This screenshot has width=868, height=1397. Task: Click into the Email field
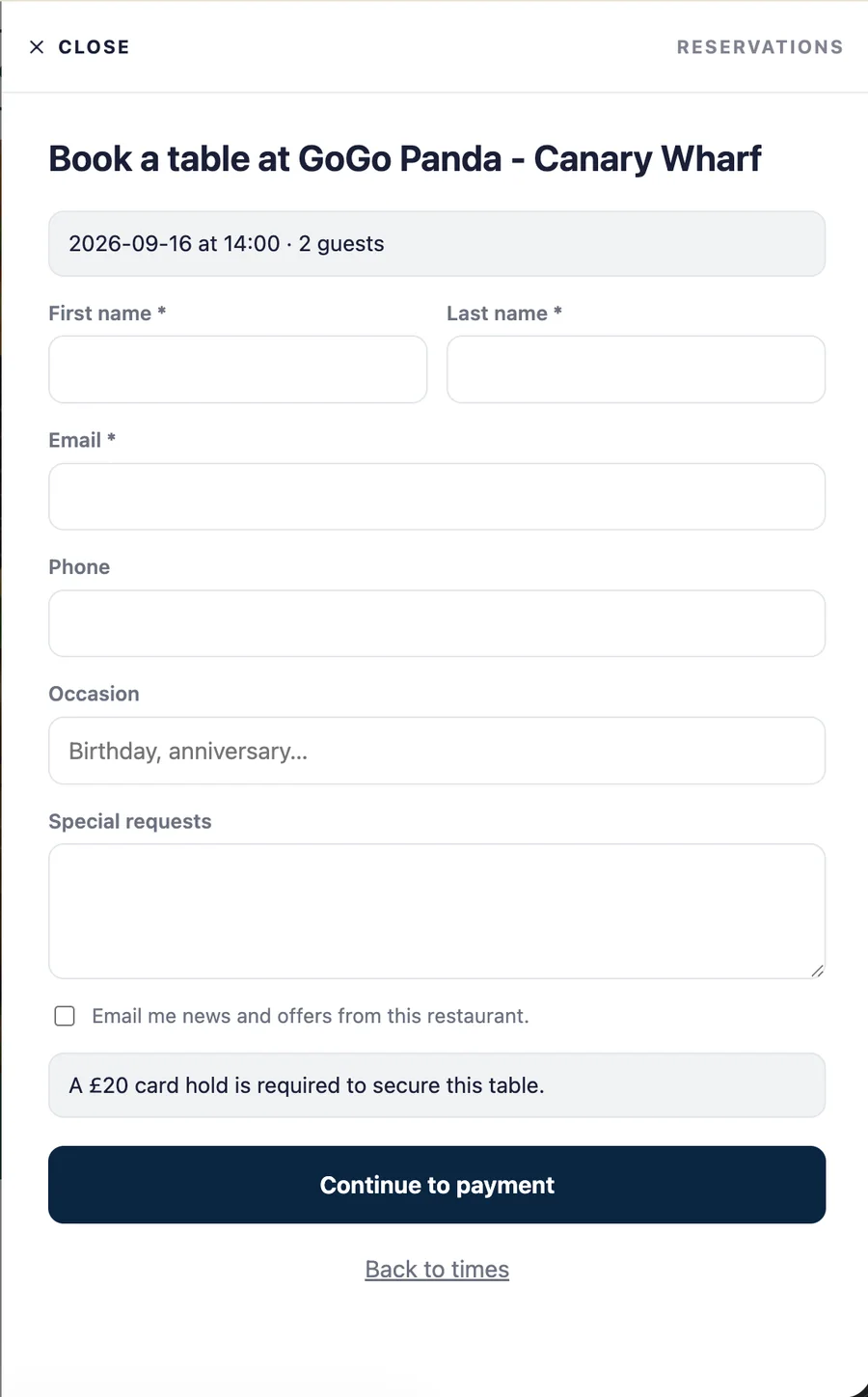[437, 497]
